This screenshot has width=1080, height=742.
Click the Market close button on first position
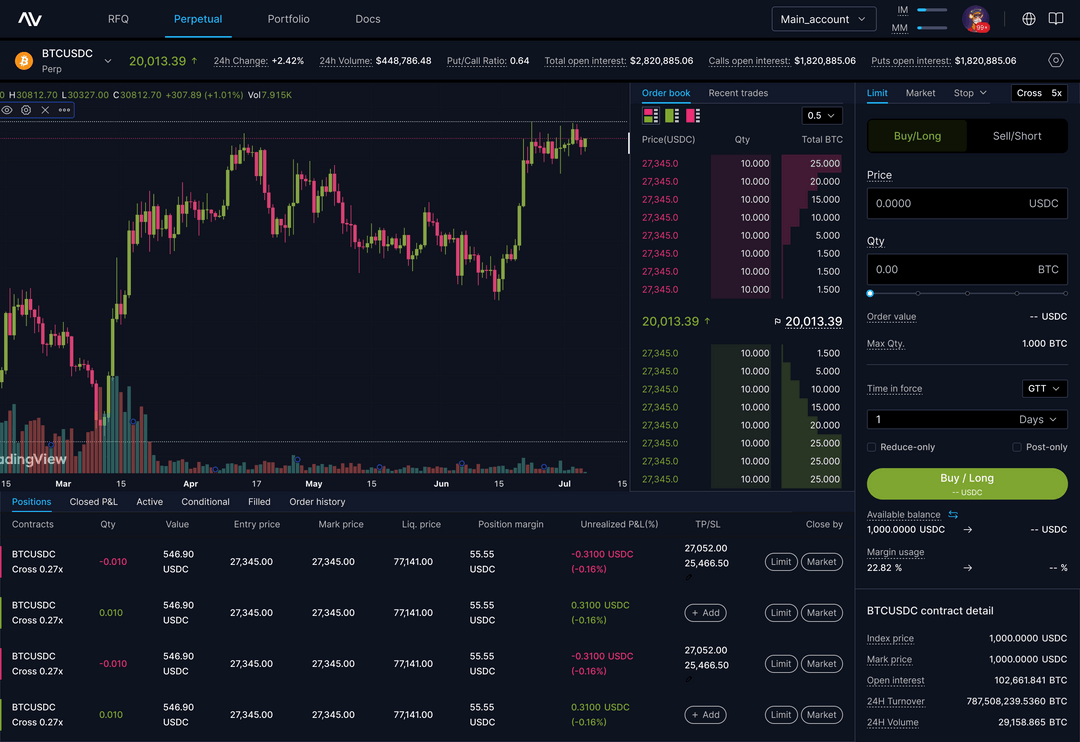[x=821, y=561]
